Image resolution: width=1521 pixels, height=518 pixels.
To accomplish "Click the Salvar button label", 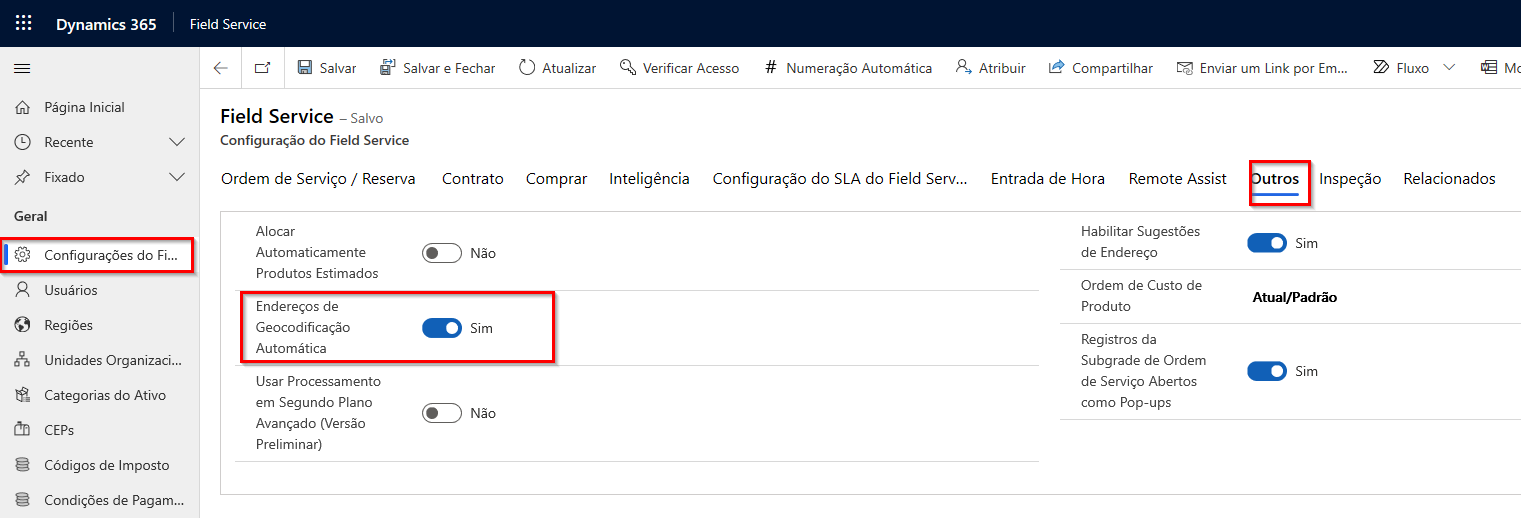I will click(x=338, y=68).
